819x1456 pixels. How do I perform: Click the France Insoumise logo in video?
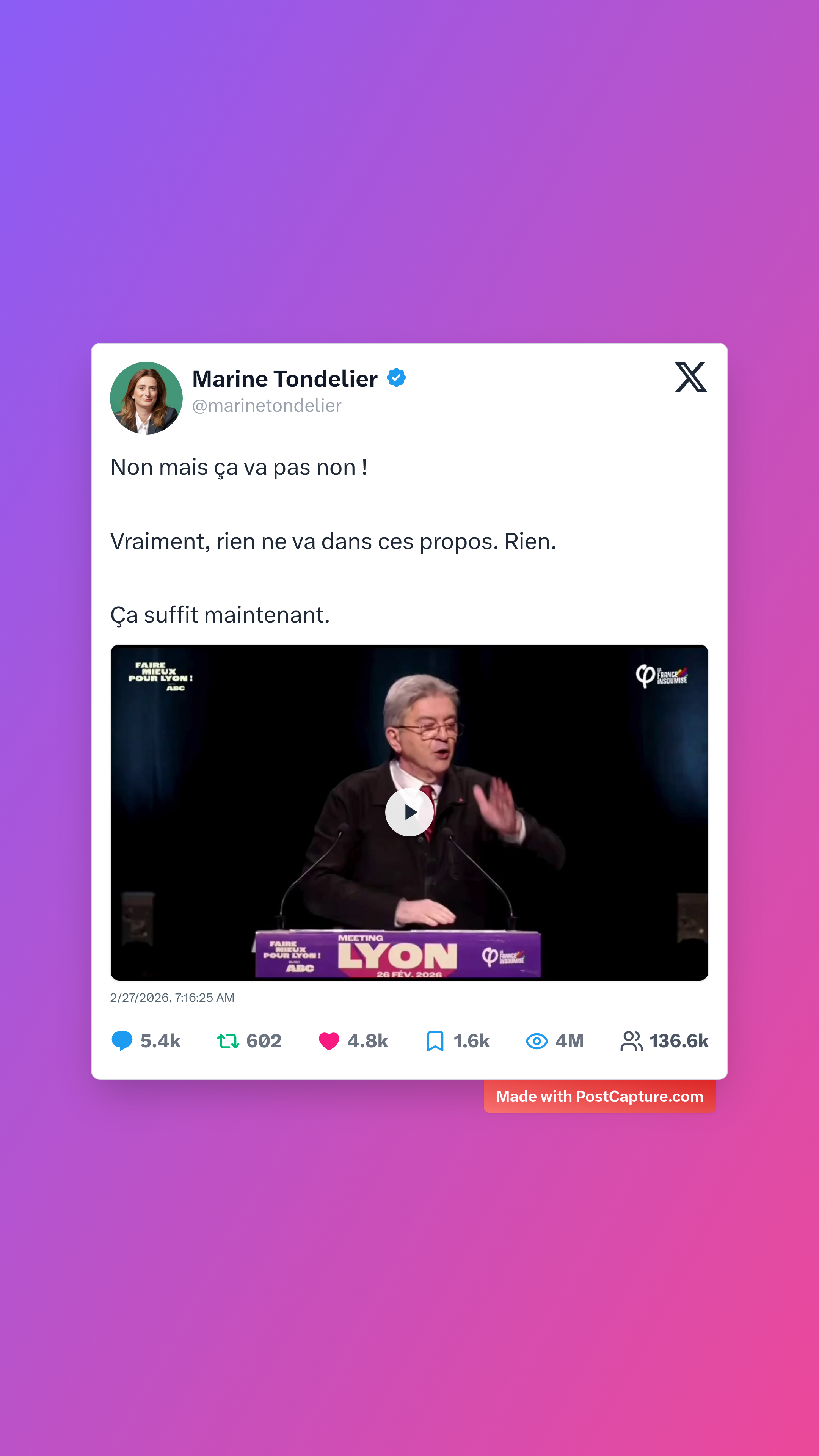[x=662, y=676]
